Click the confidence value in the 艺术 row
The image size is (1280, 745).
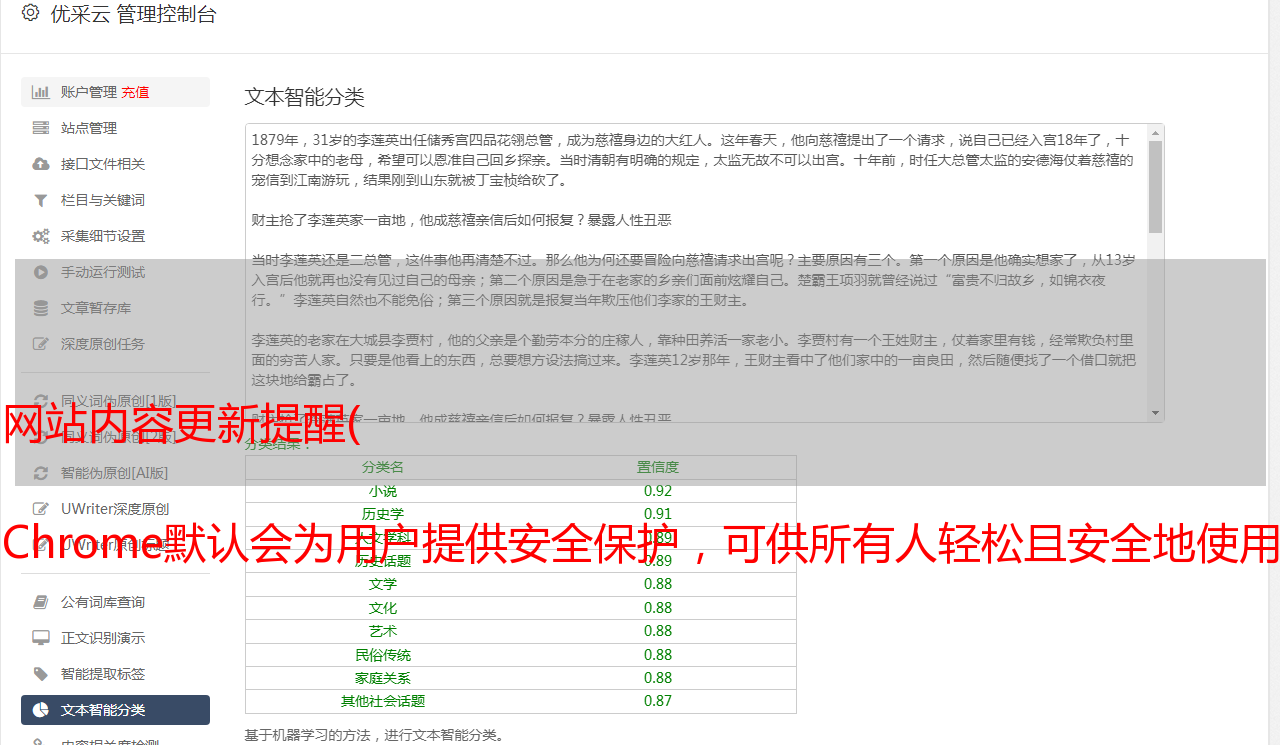658,631
